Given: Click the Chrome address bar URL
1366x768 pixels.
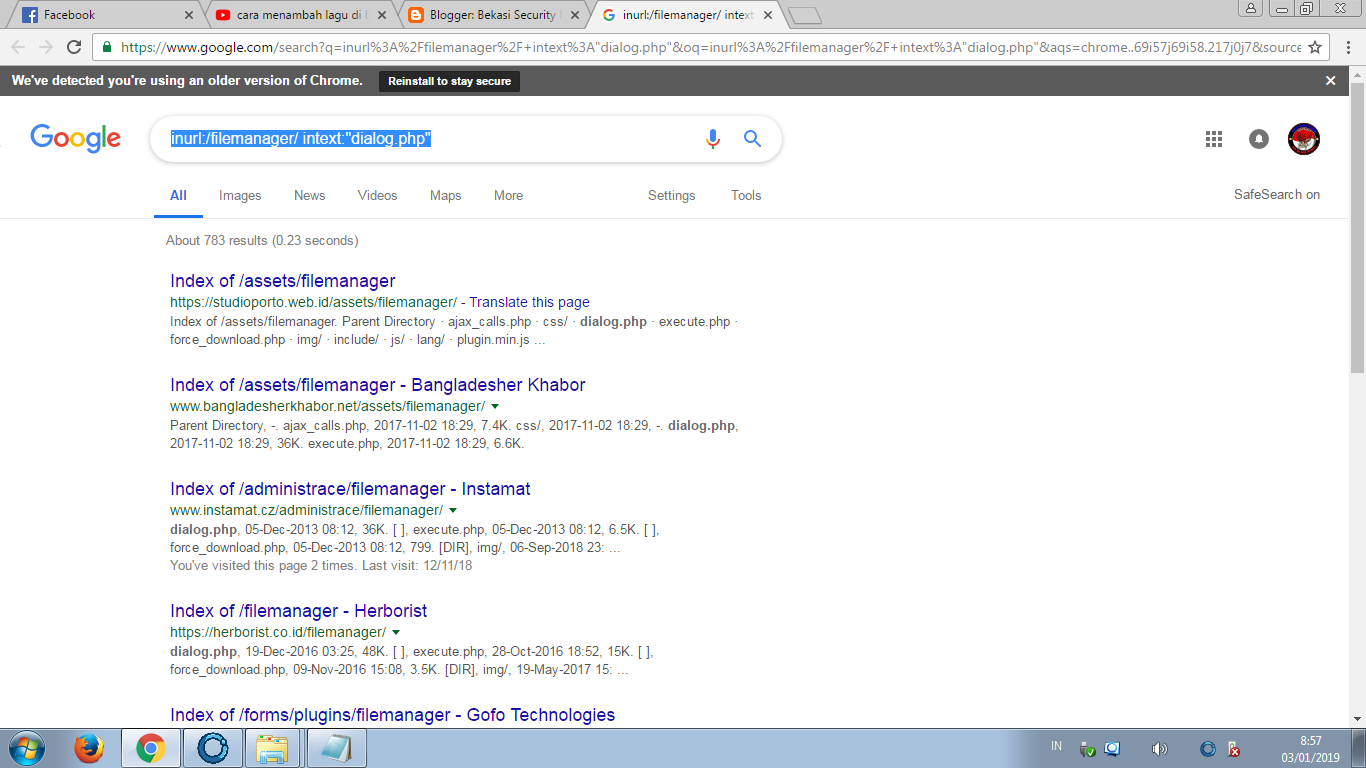Looking at the screenshot, I should [x=710, y=47].
